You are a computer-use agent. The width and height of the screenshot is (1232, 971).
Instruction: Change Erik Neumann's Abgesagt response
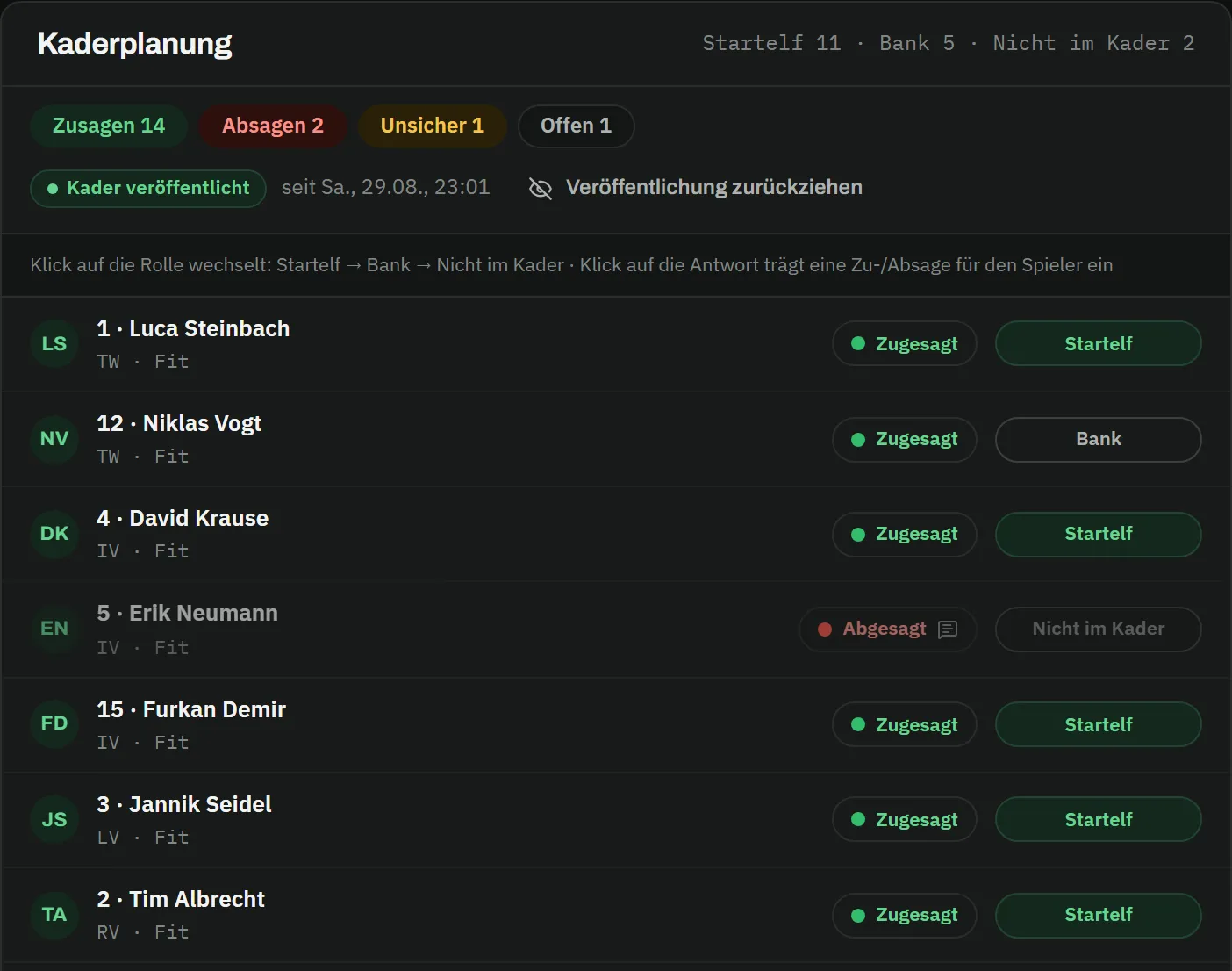[887, 629]
